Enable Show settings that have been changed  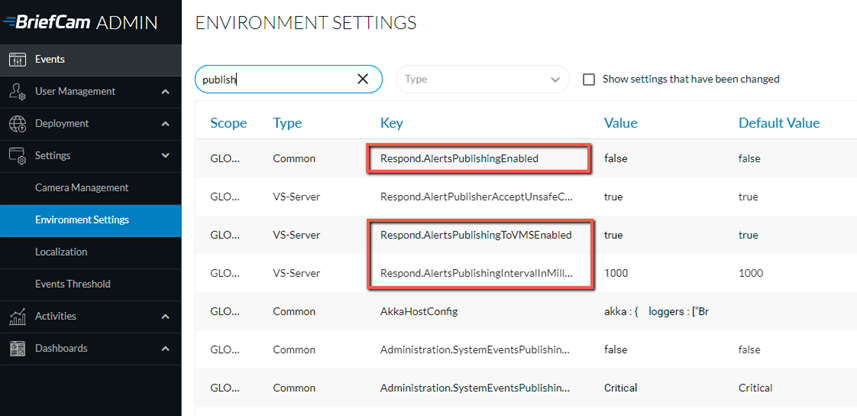(589, 80)
